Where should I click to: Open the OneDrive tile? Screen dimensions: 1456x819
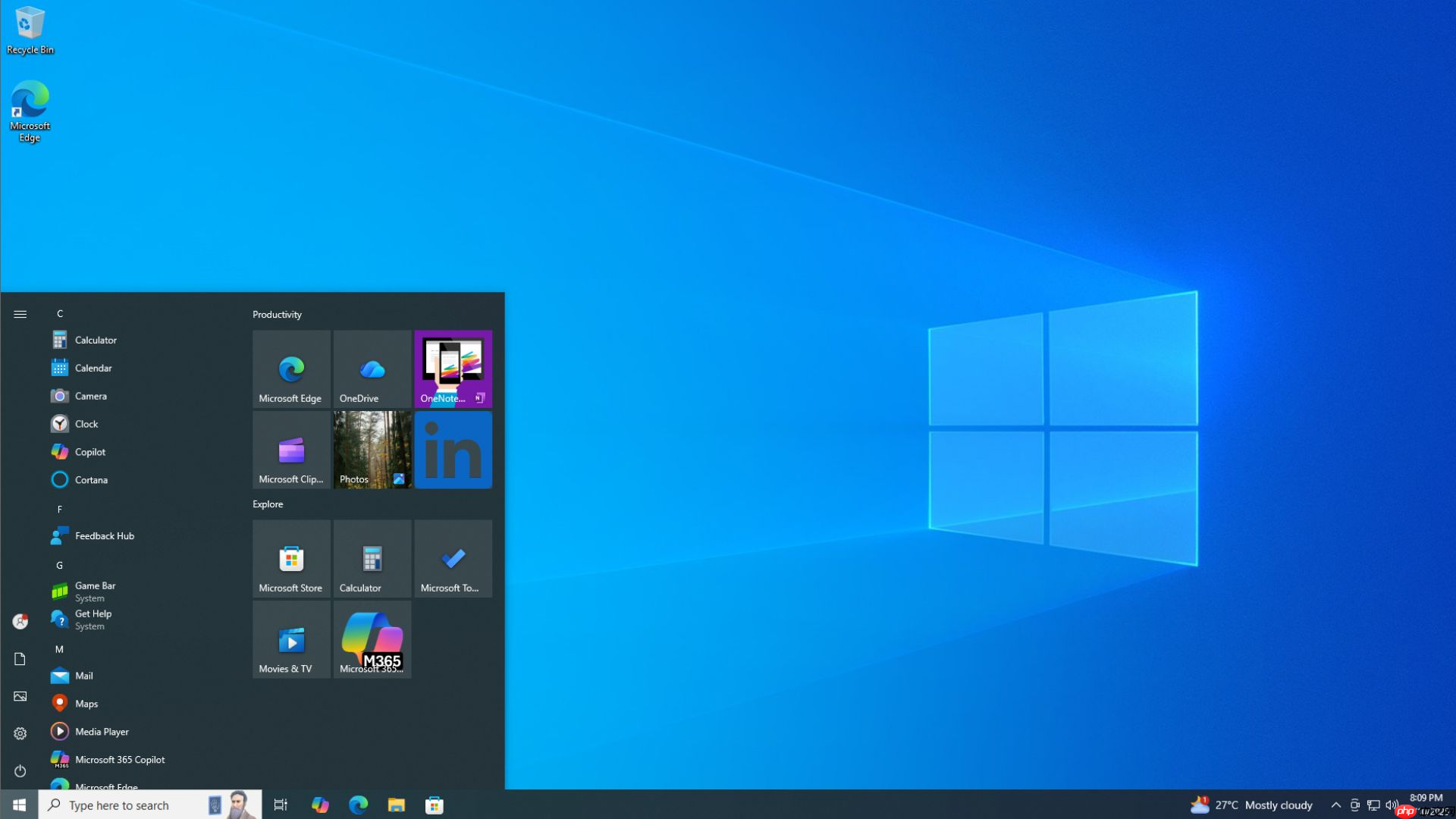(372, 369)
